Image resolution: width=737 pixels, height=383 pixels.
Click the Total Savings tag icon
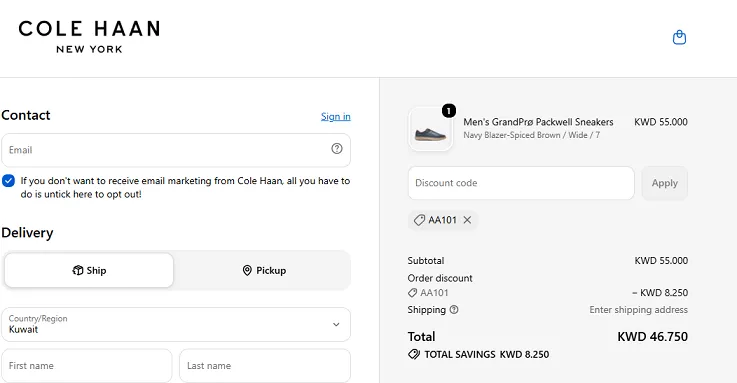(x=414, y=354)
